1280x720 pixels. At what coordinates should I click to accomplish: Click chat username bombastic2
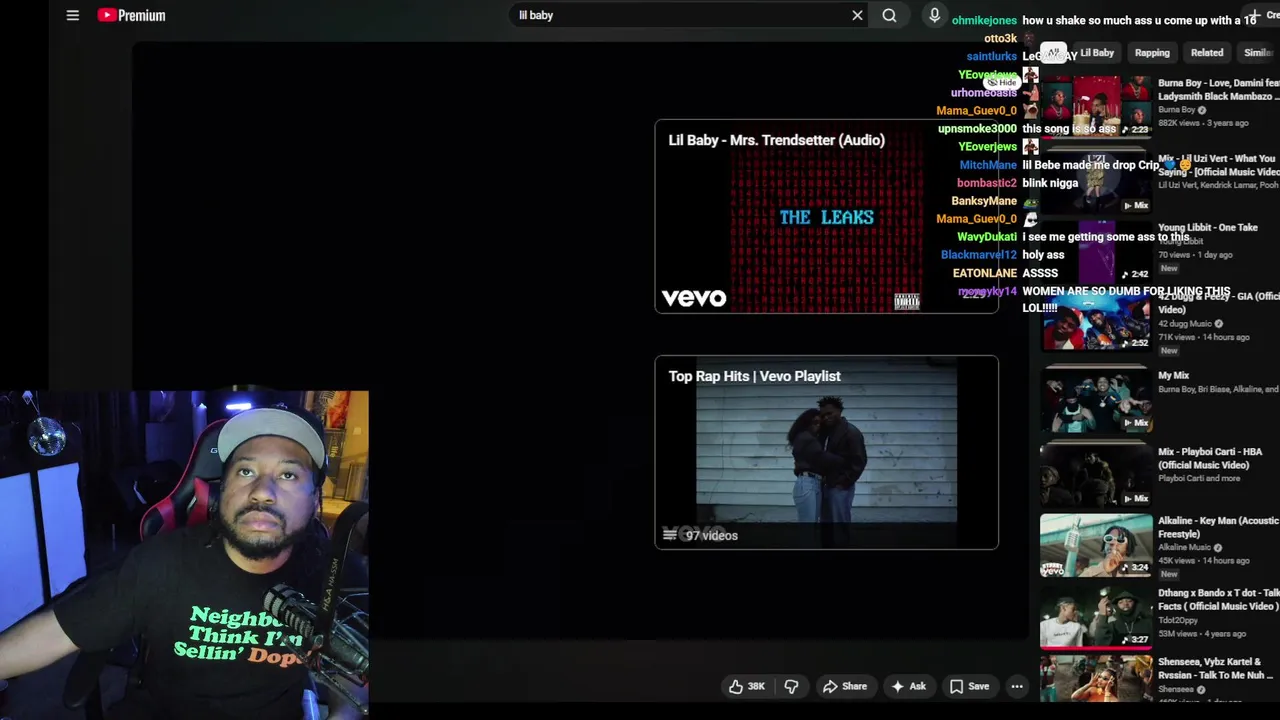(x=987, y=183)
